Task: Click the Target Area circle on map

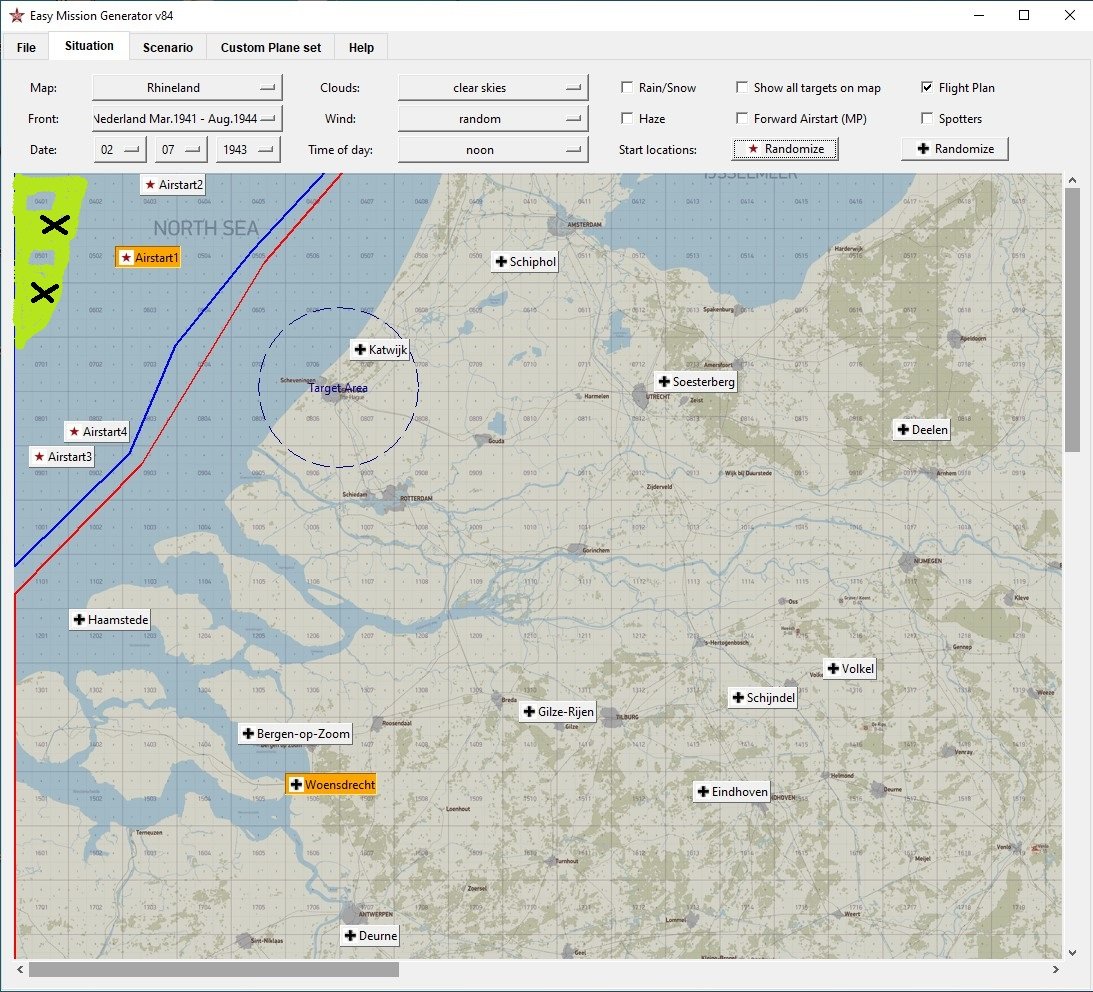Action: 338,387
